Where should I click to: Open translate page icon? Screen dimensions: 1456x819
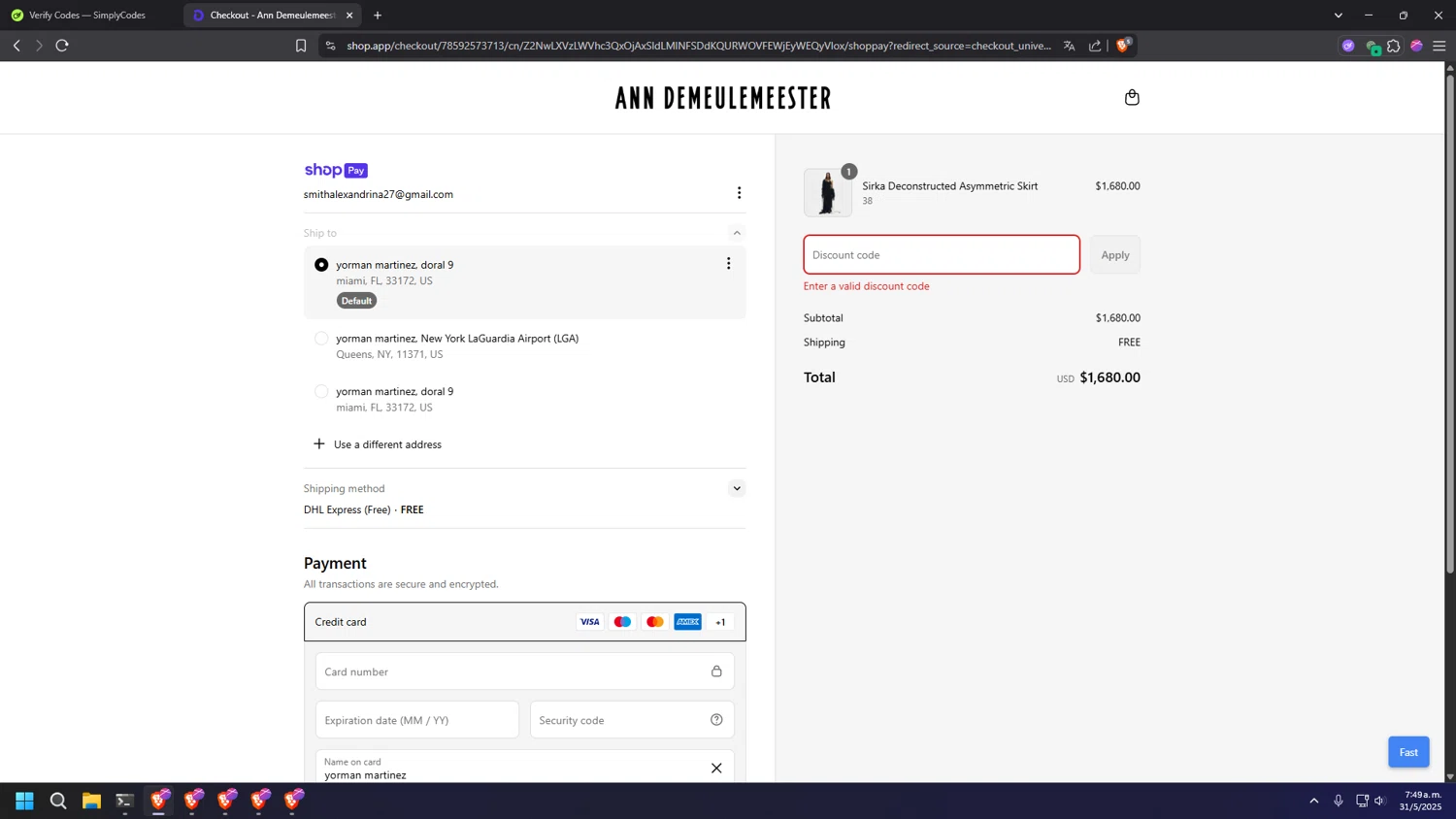pyautogui.click(x=1069, y=46)
